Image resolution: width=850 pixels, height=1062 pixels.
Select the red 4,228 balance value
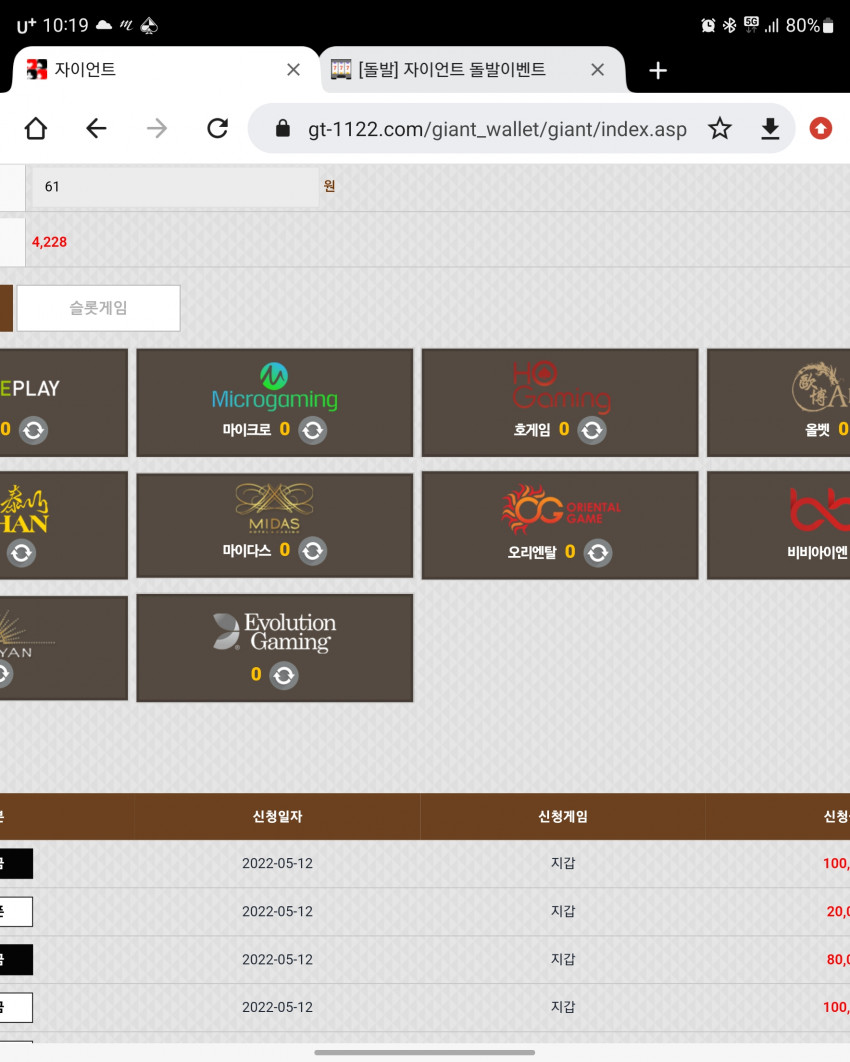[x=49, y=242]
